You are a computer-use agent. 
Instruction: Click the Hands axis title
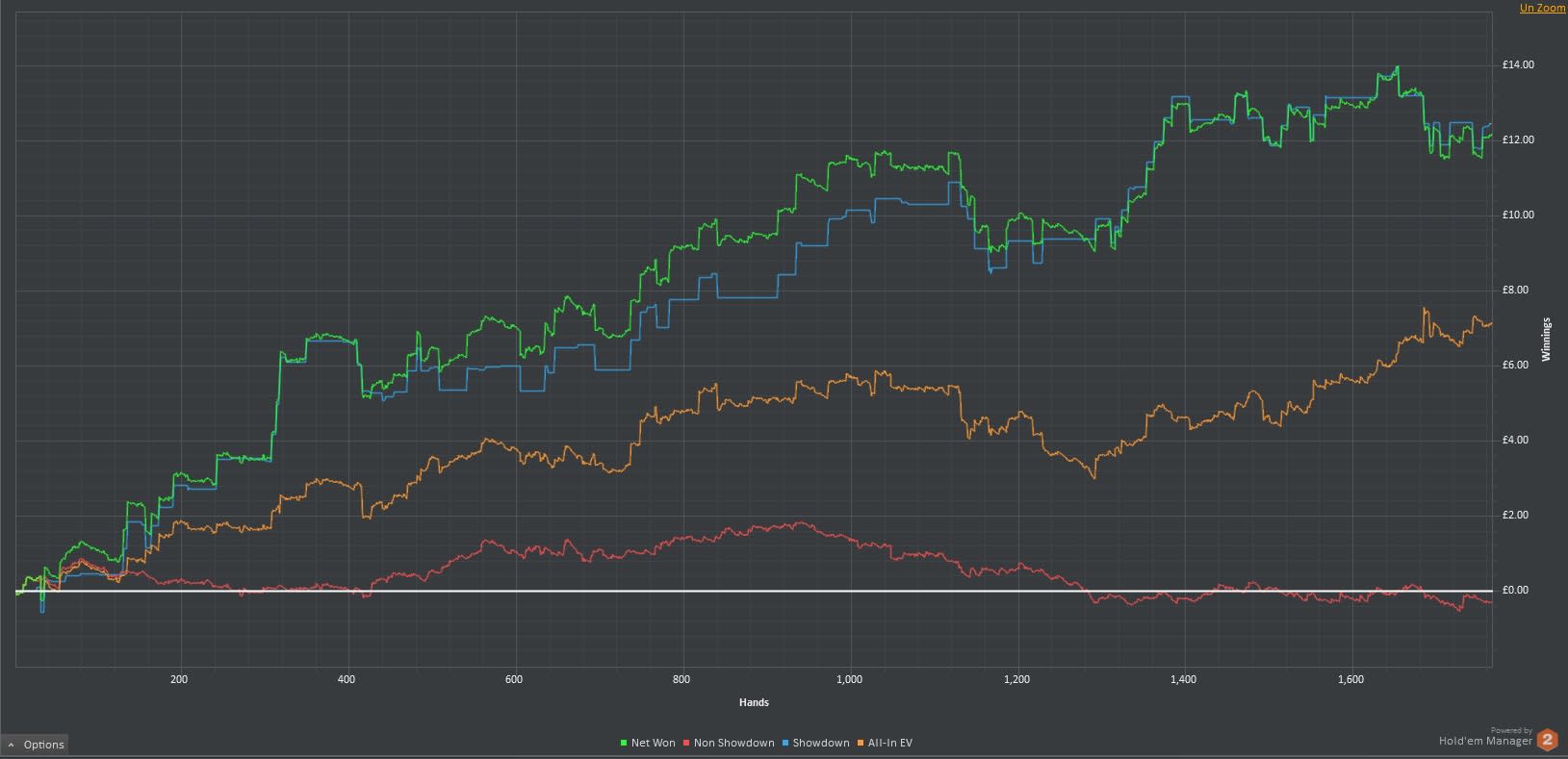[x=754, y=702]
